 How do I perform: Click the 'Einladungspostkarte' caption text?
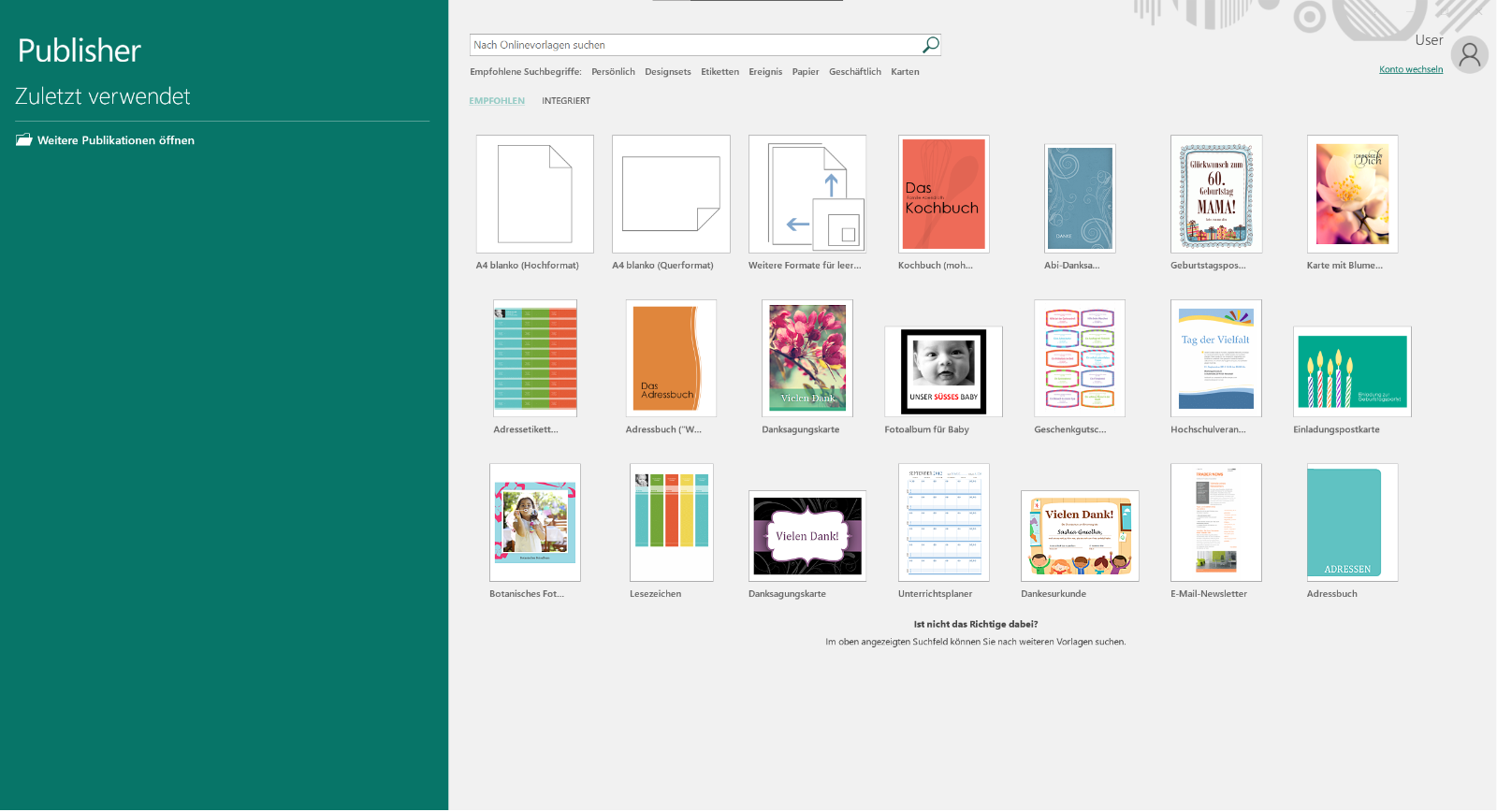[x=1337, y=430]
